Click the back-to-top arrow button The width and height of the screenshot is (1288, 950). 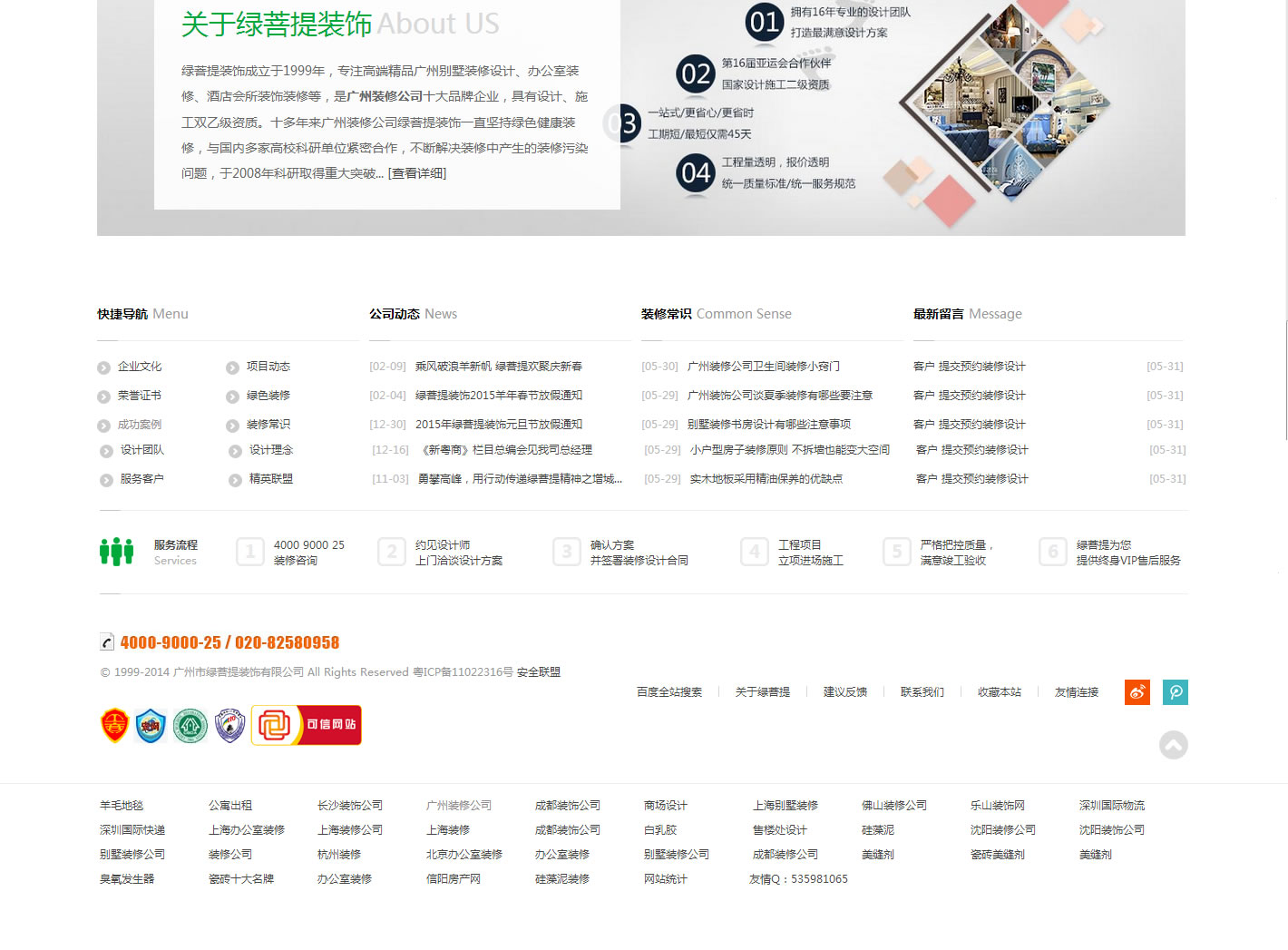pos(1173,745)
